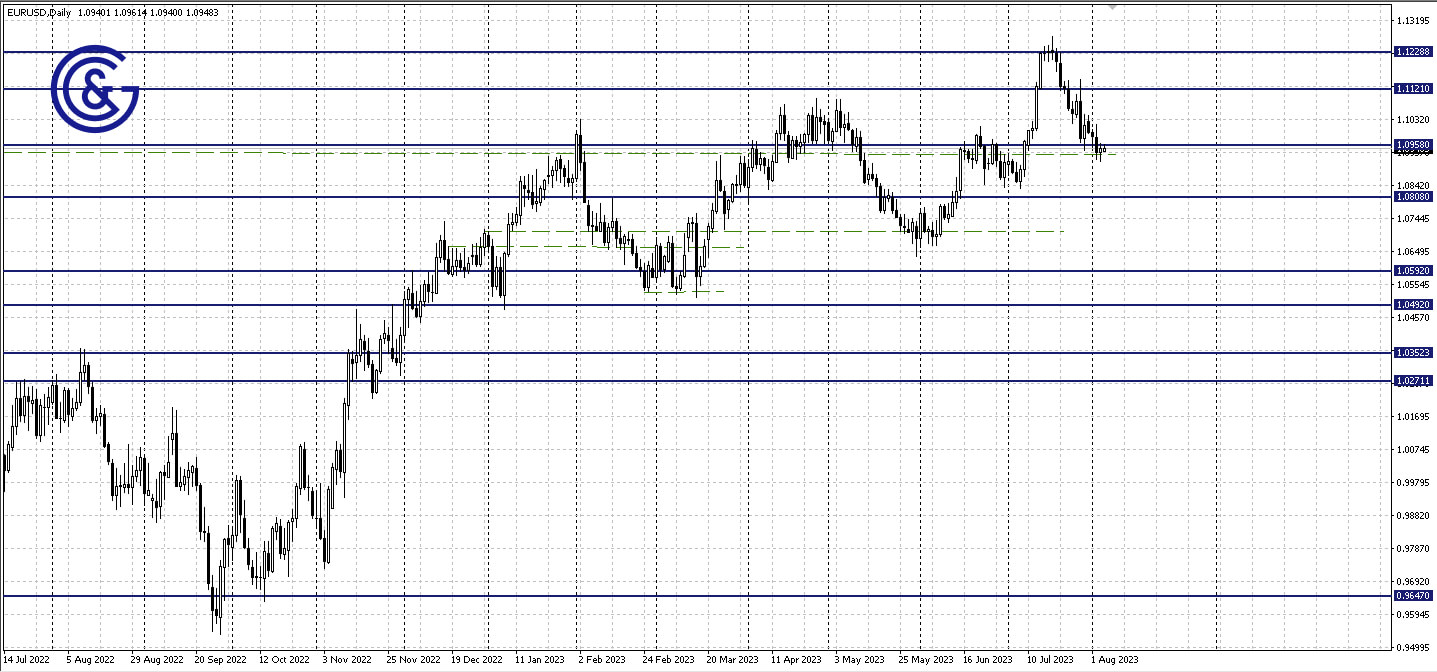Click the gray chart-shift triangle marker at top
The height and width of the screenshot is (672, 1437).
[1112, 8]
